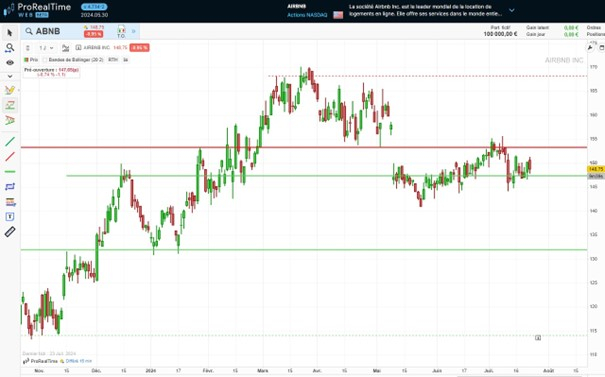Click the Différé 15 min link
Viewport: 605px width, 377px height.
pos(79,361)
